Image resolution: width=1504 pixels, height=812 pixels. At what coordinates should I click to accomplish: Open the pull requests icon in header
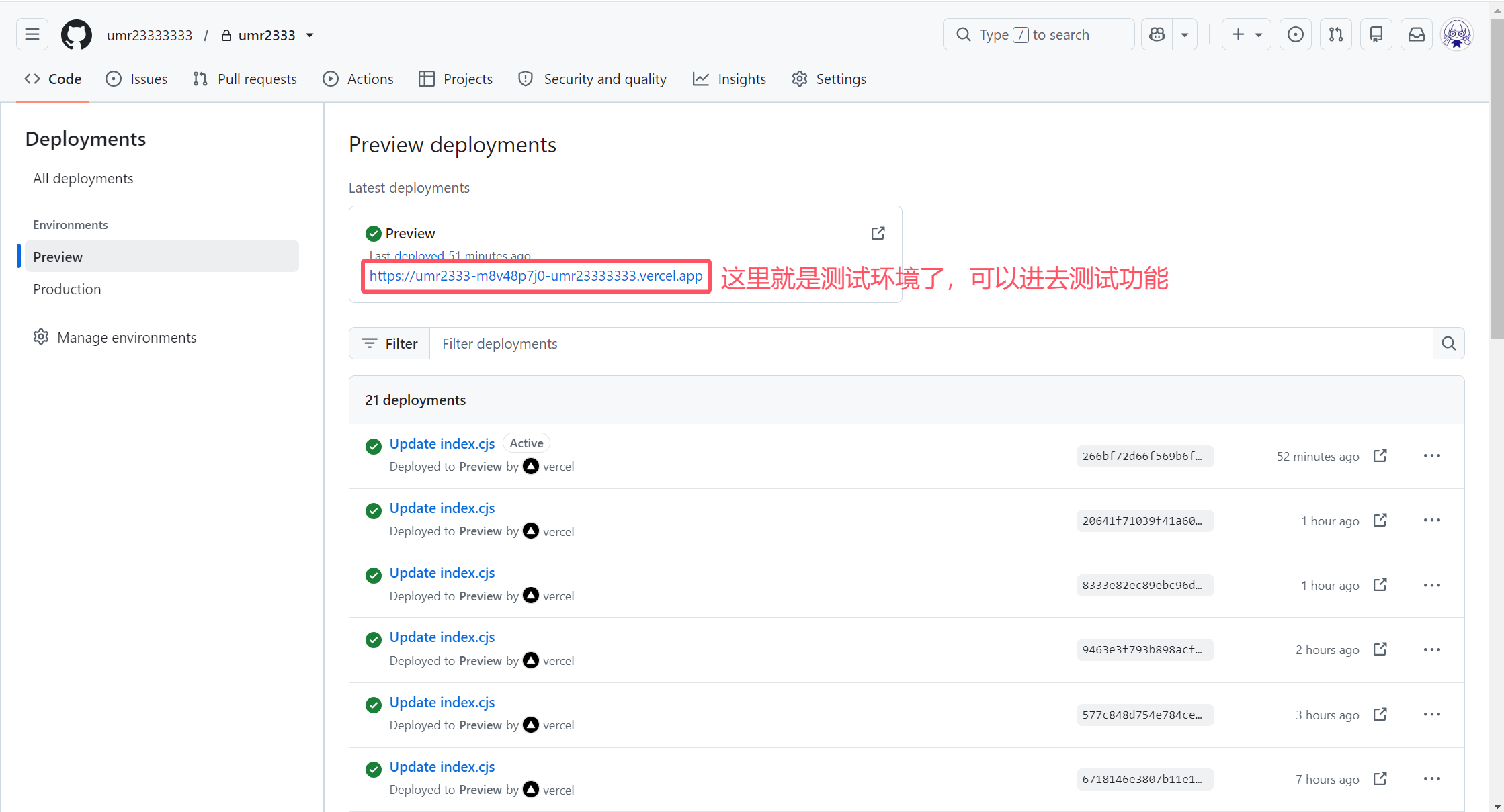click(1336, 34)
